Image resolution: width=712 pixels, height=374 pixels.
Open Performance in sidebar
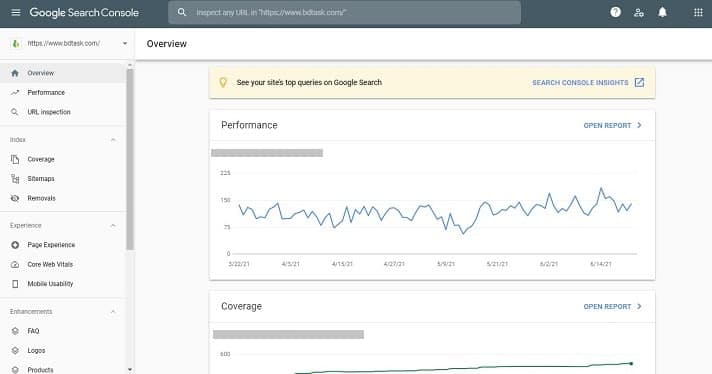pos(63,93)
